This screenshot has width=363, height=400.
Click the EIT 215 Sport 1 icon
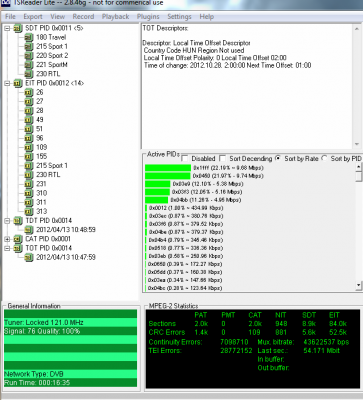point(29,166)
